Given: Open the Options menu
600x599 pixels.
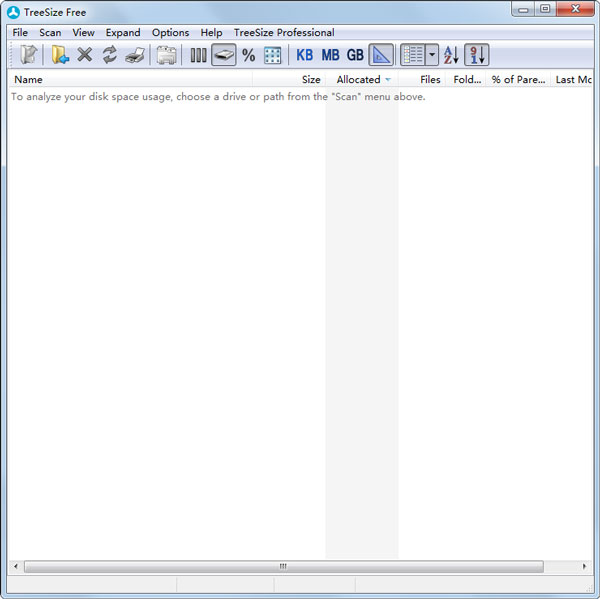Looking at the screenshot, I should pos(170,33).
